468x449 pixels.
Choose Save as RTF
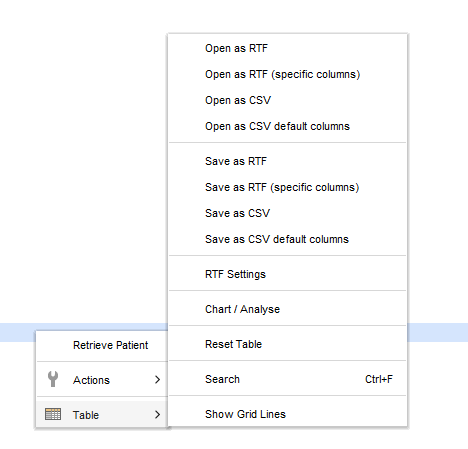(x=287, y=161)
